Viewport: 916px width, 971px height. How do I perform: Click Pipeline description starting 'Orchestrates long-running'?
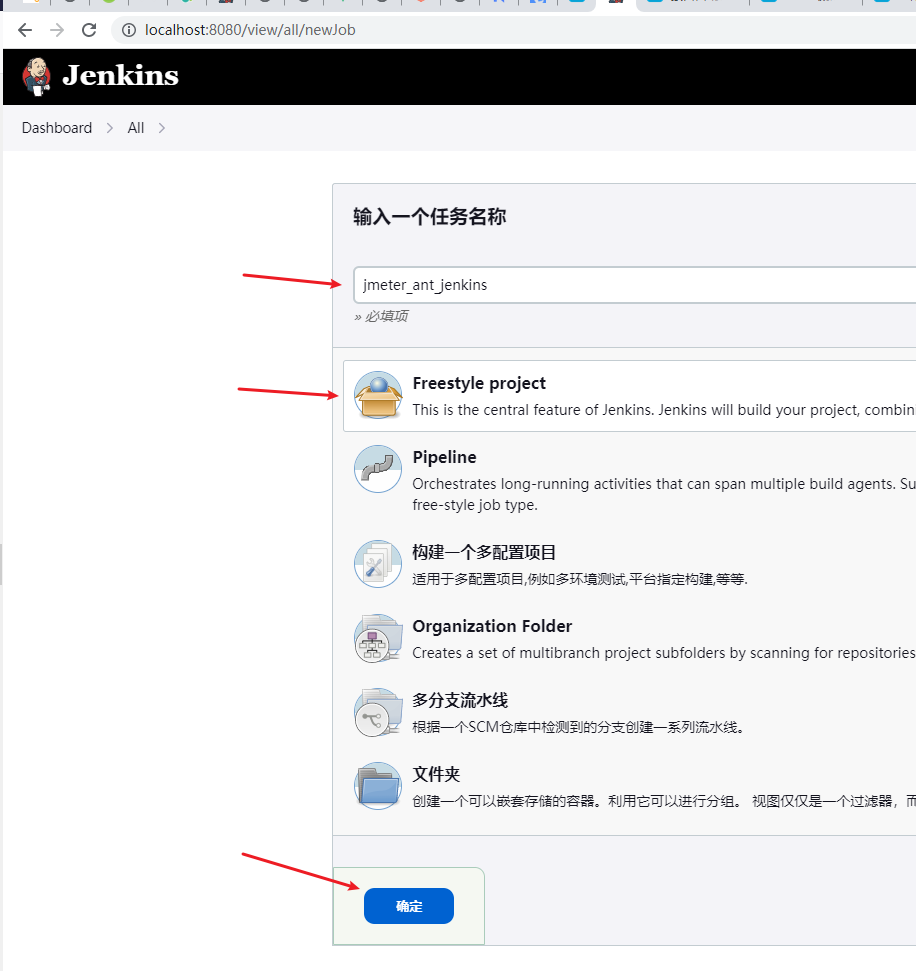(x=664, y=494)
